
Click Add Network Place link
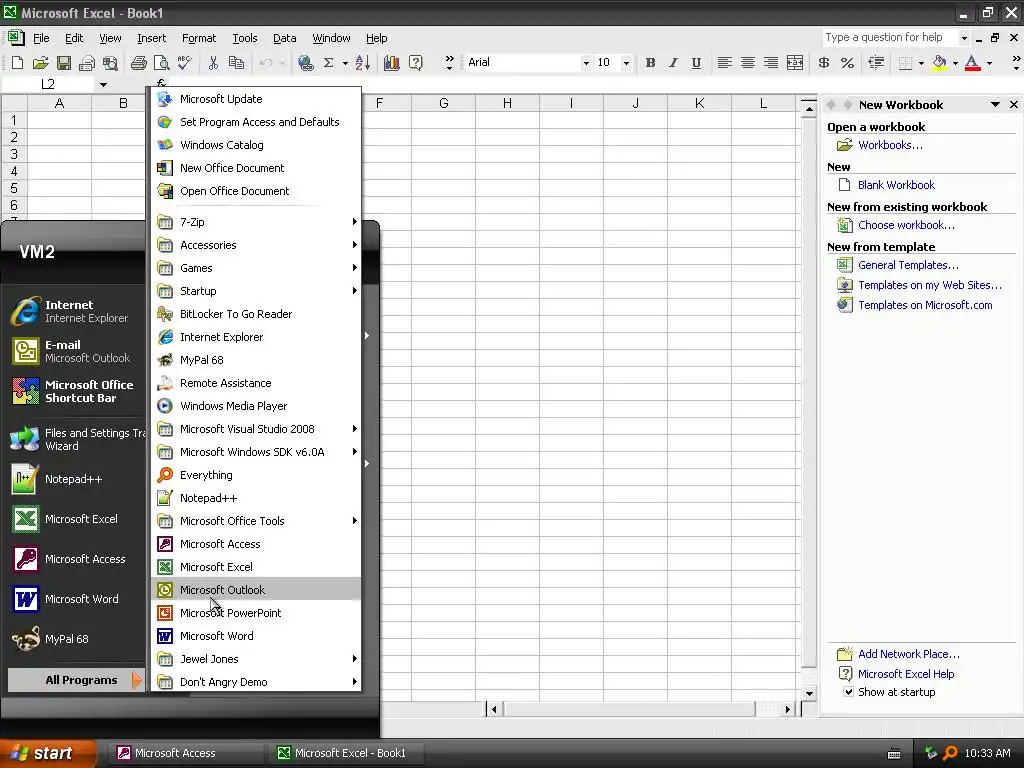coord(908,654)
